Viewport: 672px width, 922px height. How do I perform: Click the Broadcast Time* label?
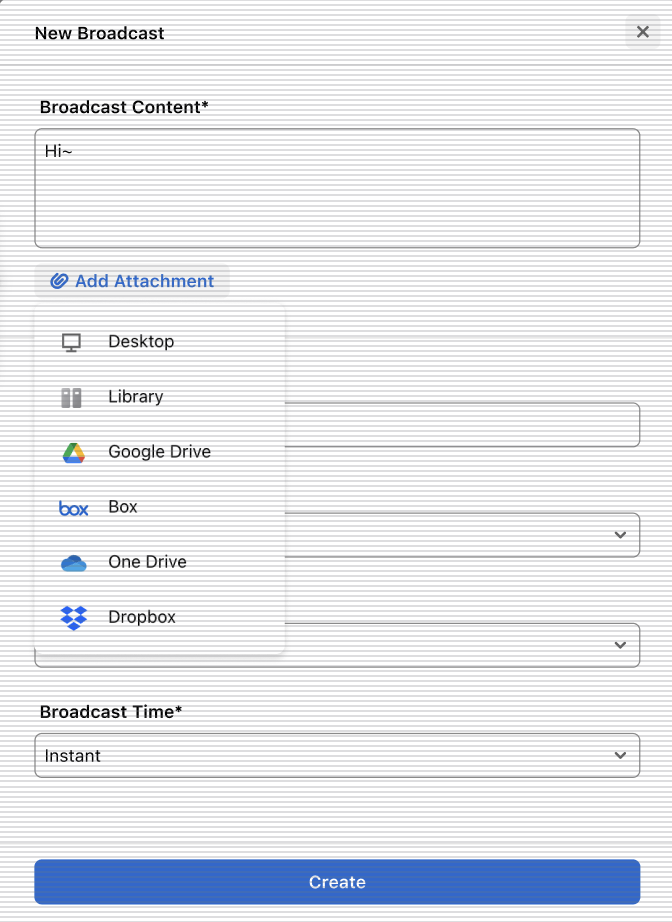(x=111, y=712)
